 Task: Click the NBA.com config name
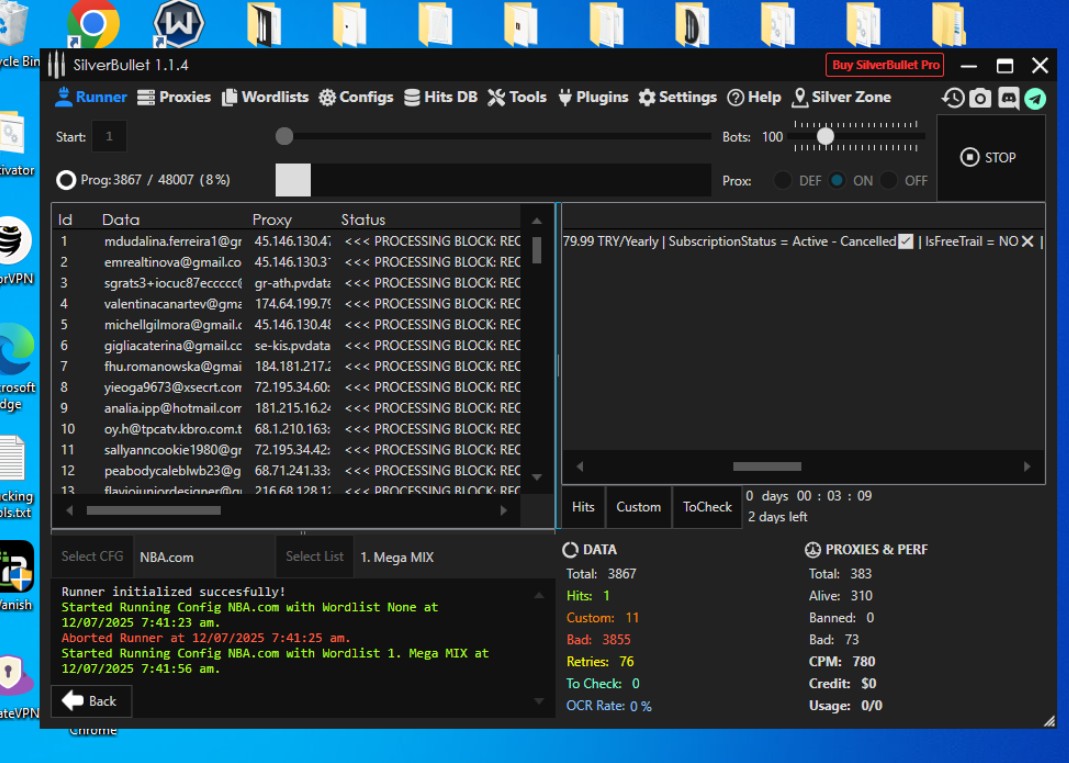point(166,557)
